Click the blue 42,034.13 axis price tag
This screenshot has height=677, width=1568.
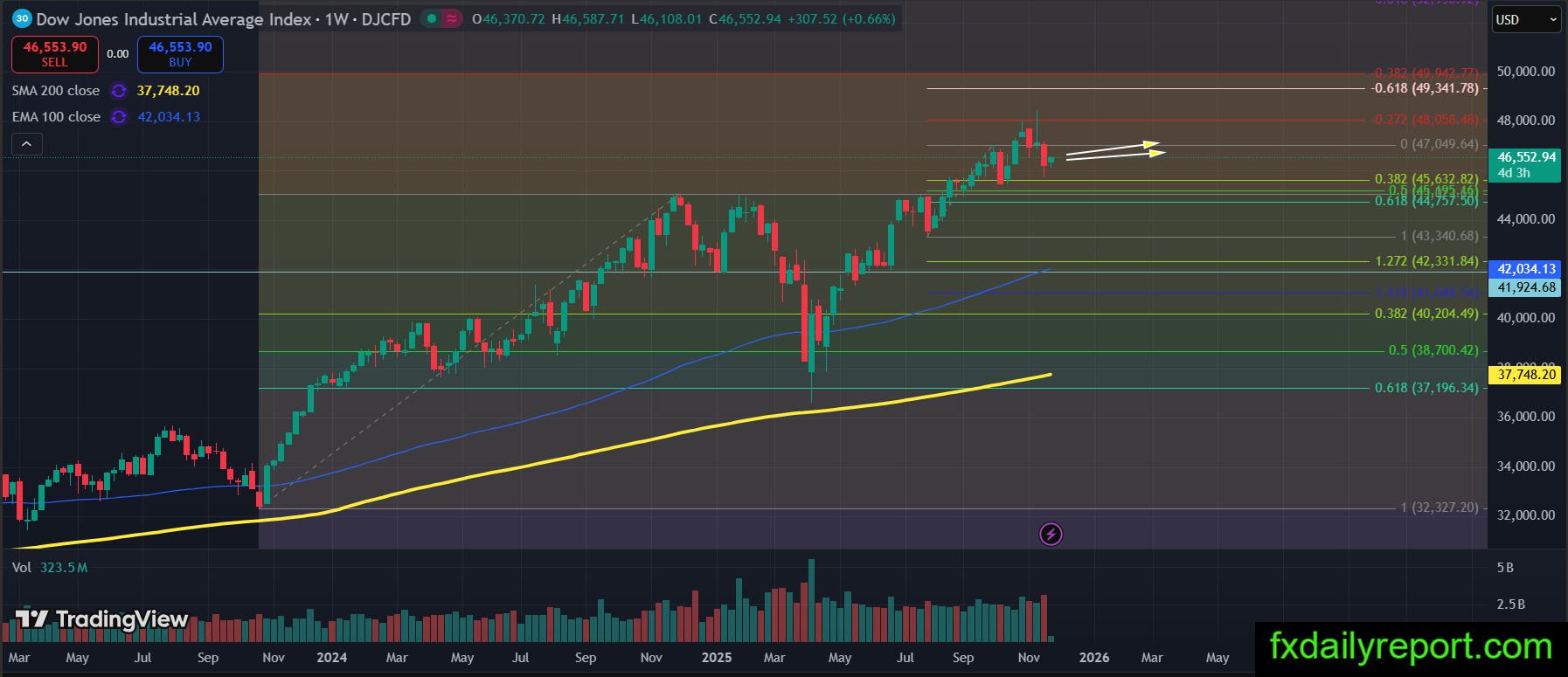coord(1525,269)
